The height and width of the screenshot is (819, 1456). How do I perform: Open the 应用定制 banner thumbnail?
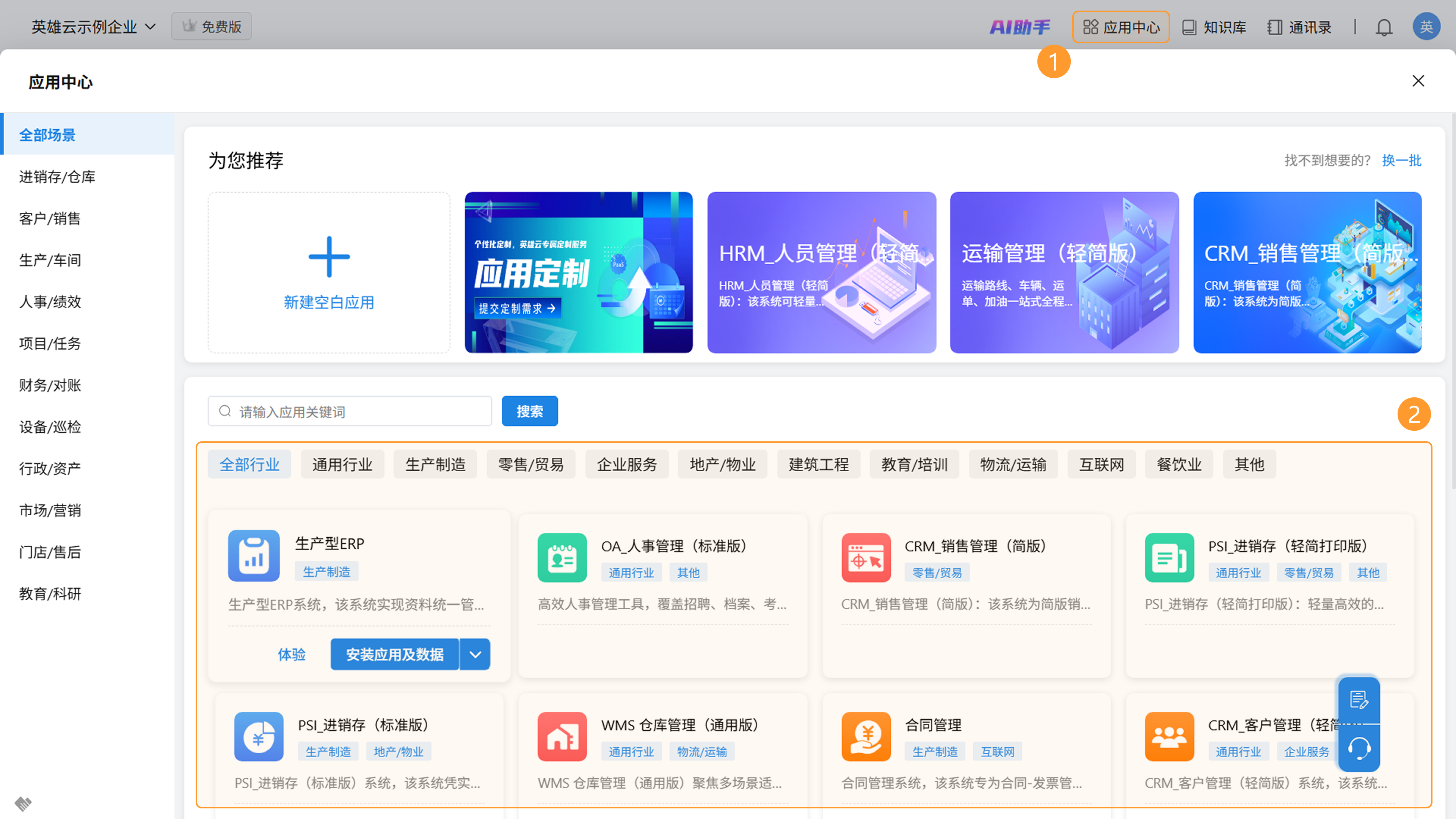tap(578, 273)
